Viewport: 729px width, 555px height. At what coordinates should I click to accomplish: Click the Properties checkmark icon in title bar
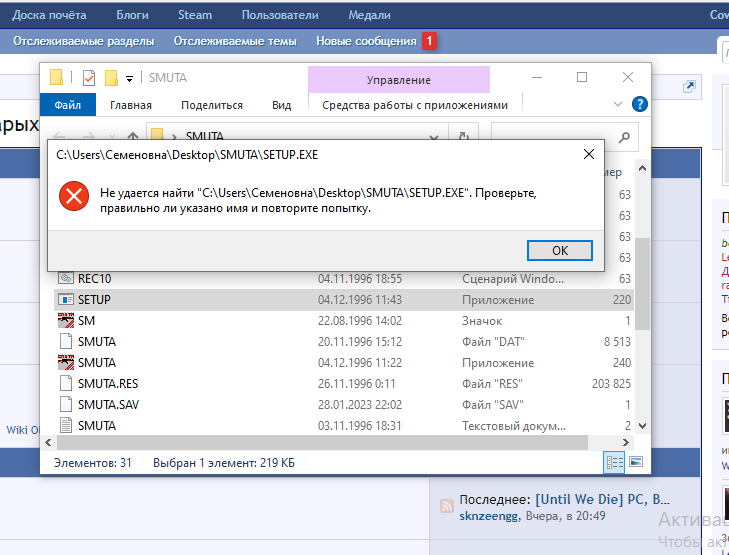point(89,78)
